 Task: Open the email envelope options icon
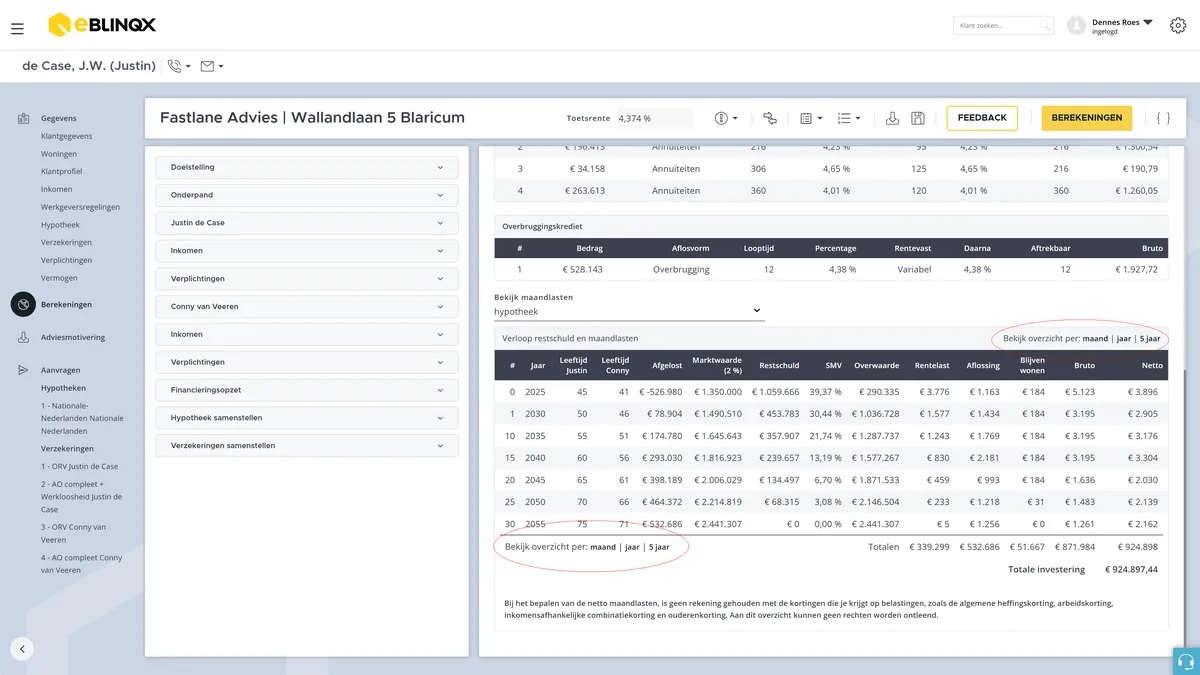pos(211,66)
